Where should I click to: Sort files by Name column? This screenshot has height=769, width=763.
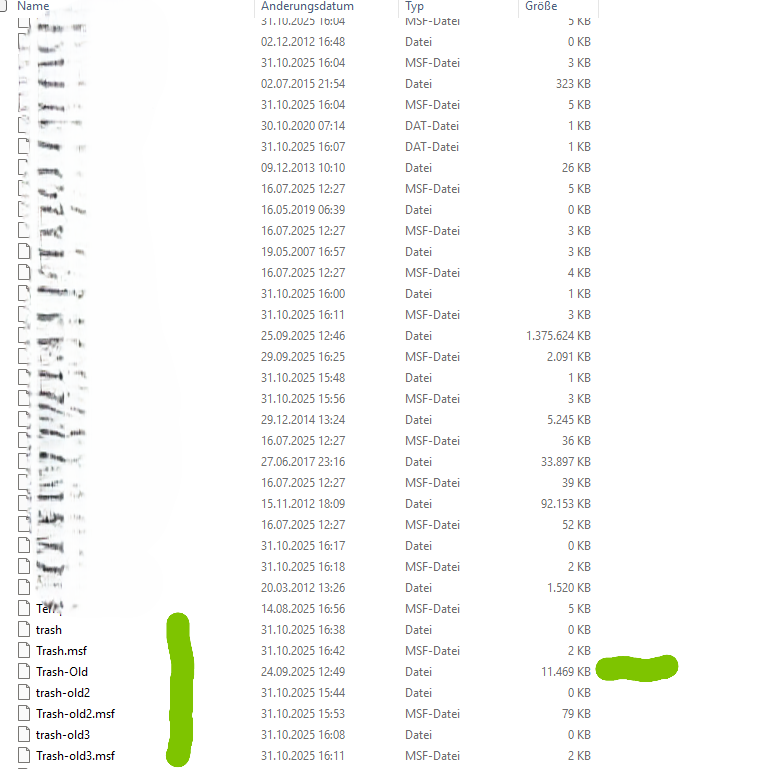tap(33, 6)
